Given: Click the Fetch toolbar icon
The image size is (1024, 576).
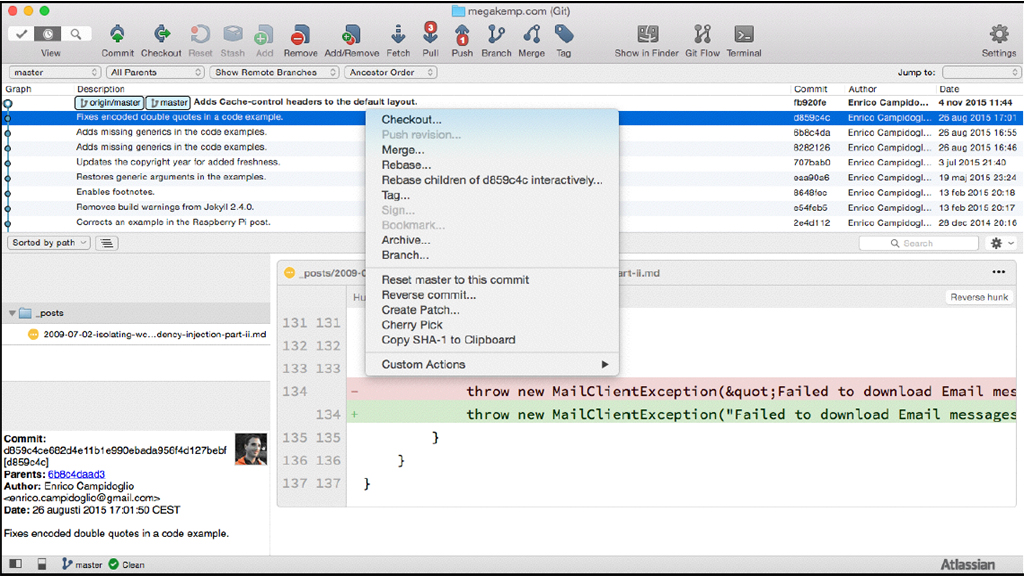Looking at the screenshot, I should pyautogui.click(x=398, y=36).
